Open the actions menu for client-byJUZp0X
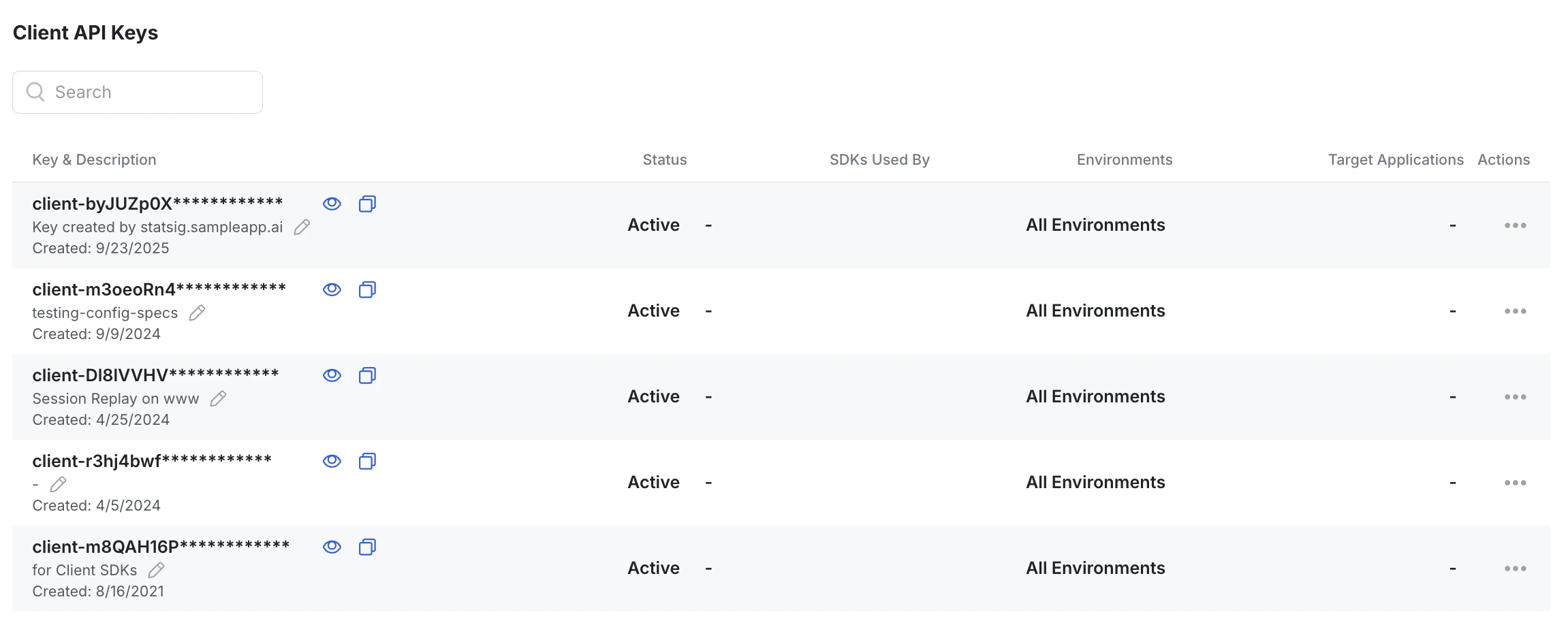This screenshot has height=625, width=1568. pos(1515,225)
